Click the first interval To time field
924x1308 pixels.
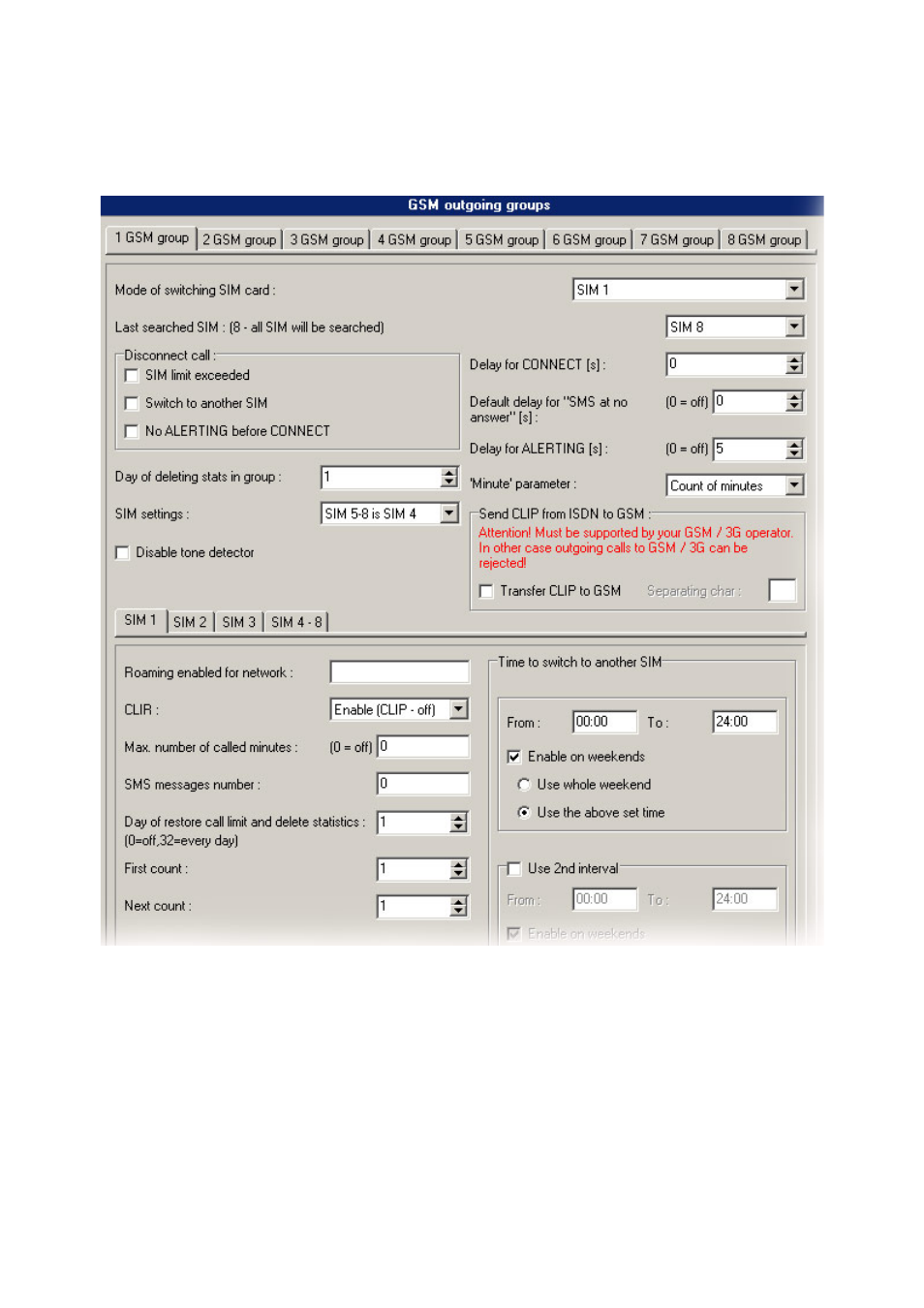(745, 722)
